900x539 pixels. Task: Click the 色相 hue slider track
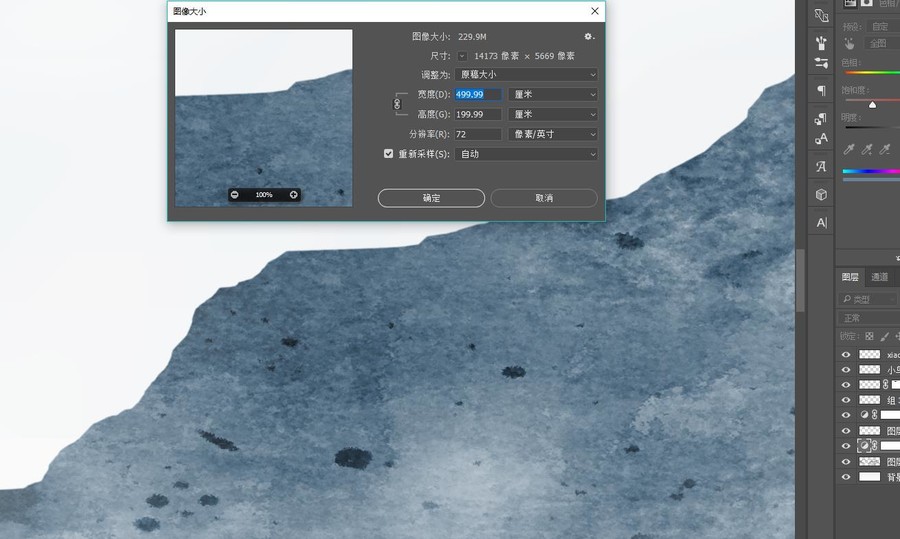(871, 73)
